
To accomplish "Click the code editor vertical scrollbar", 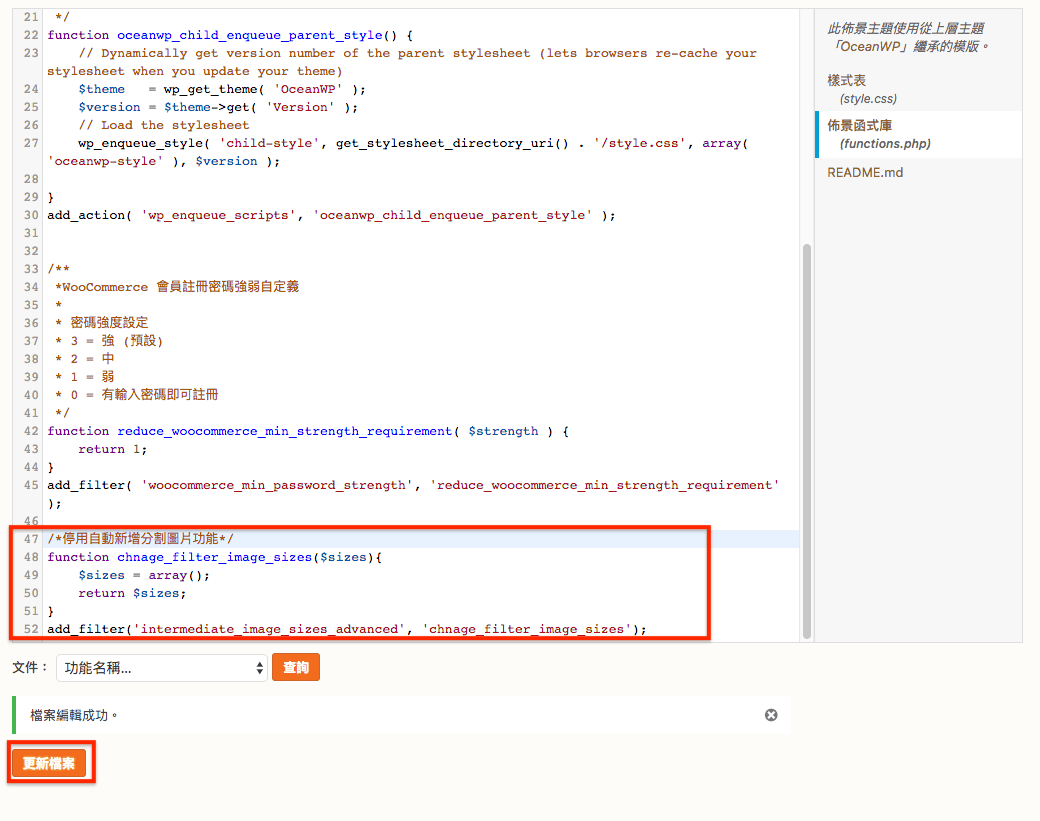I will (x=807, y=440).
